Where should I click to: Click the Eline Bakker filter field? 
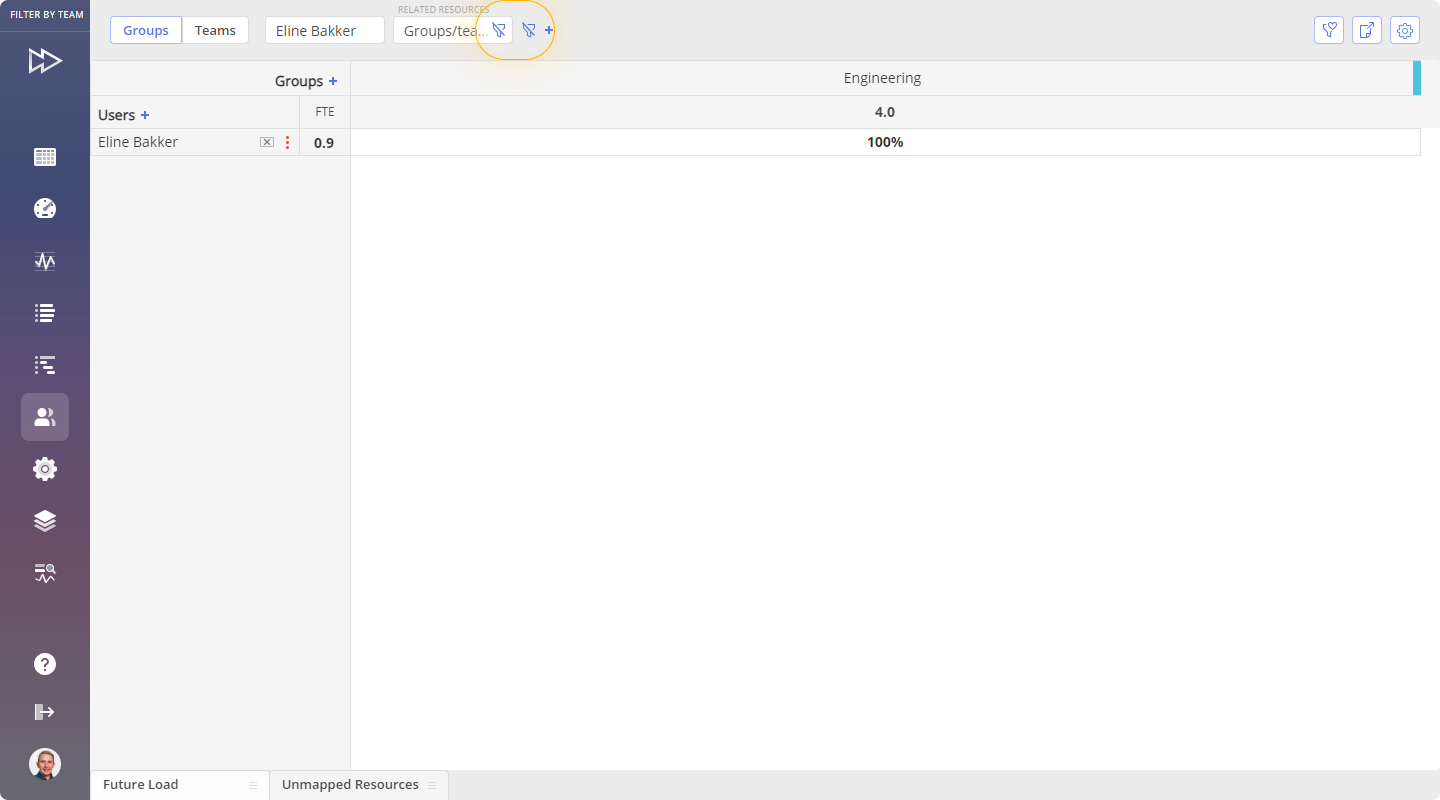tap(325, 30)
